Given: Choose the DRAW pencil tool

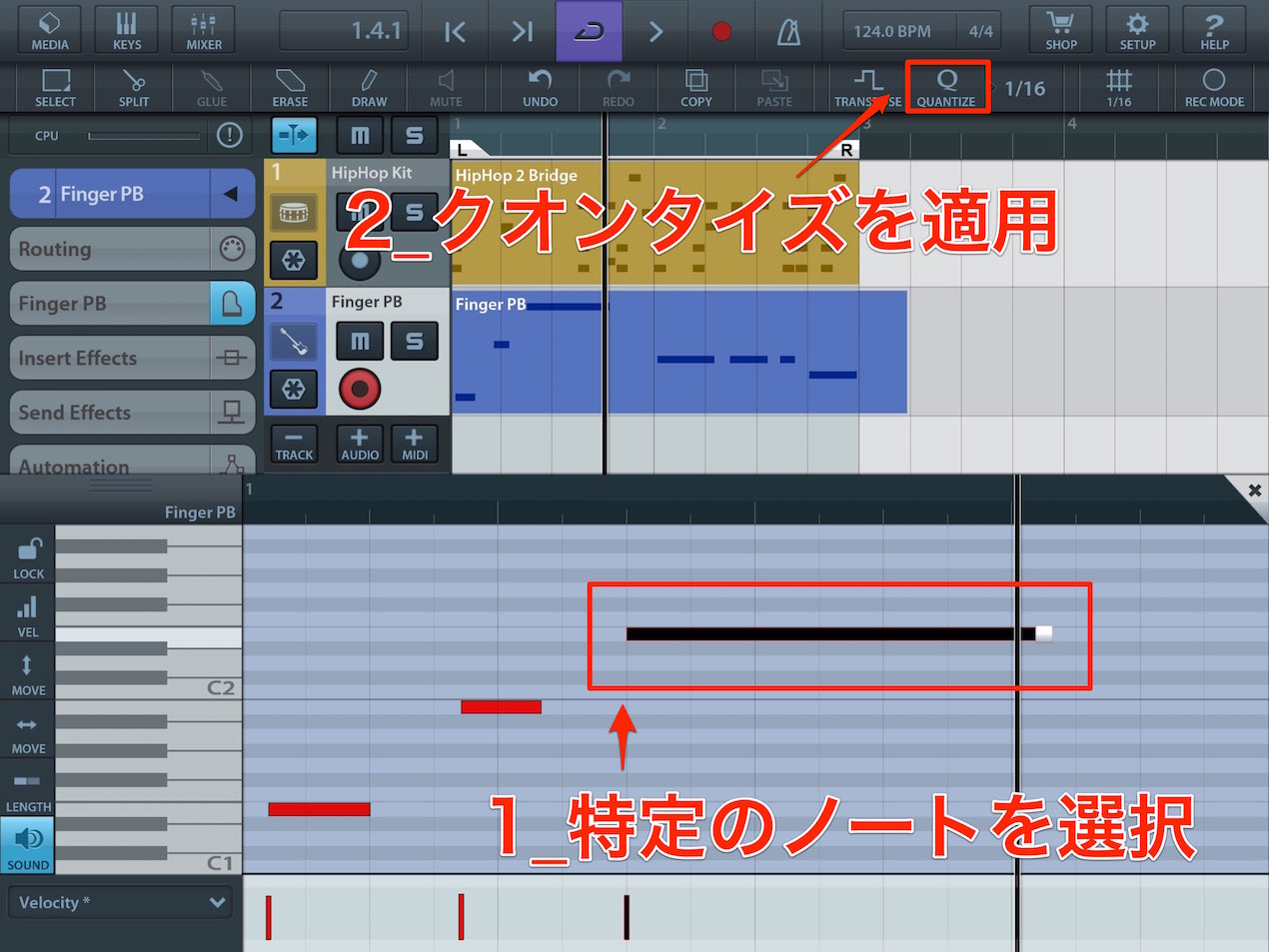Looking at the screenshot, I should [x=369, y=88].
